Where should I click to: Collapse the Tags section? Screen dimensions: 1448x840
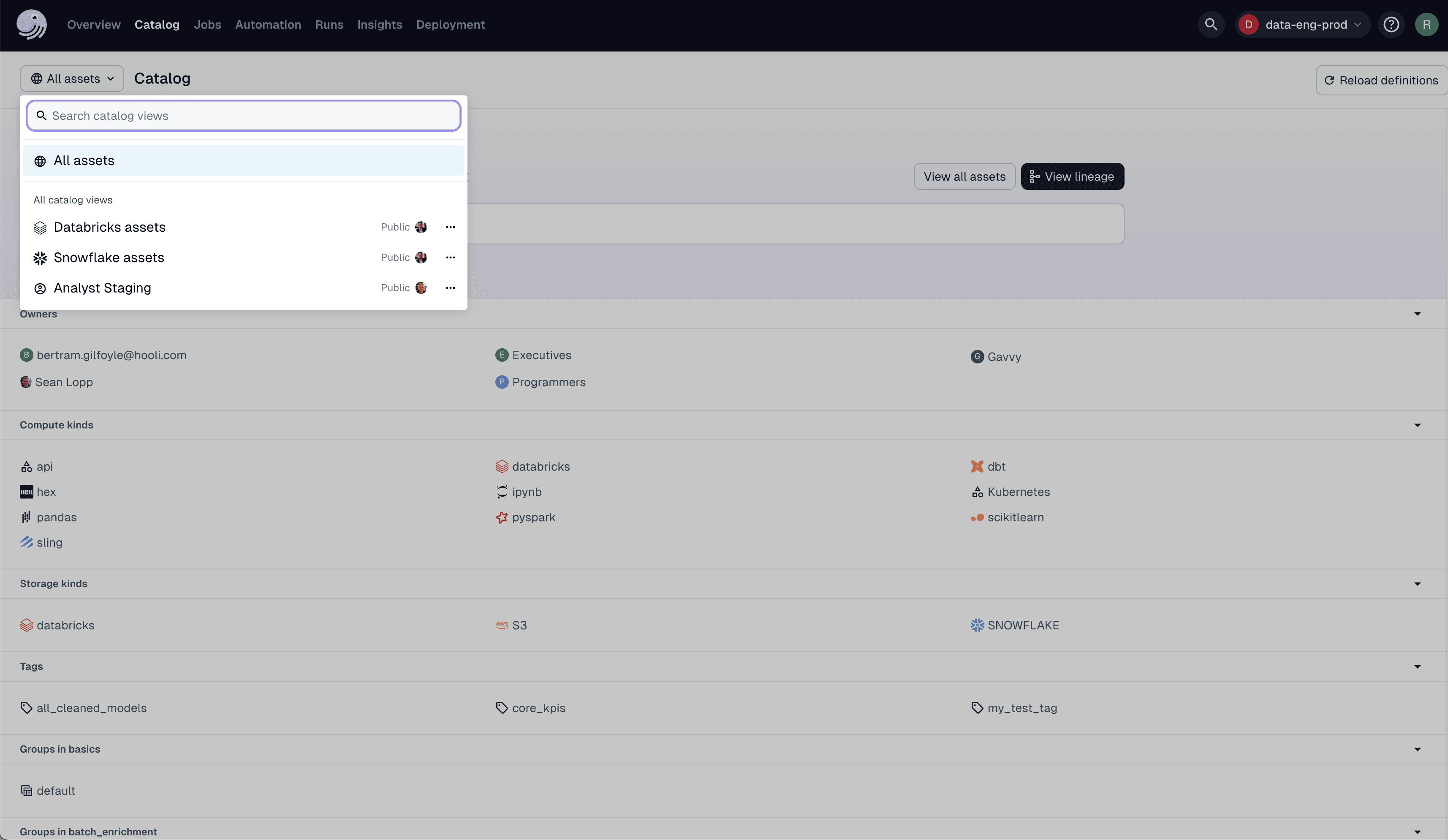pyautogui.click(x=1417, y=667)
